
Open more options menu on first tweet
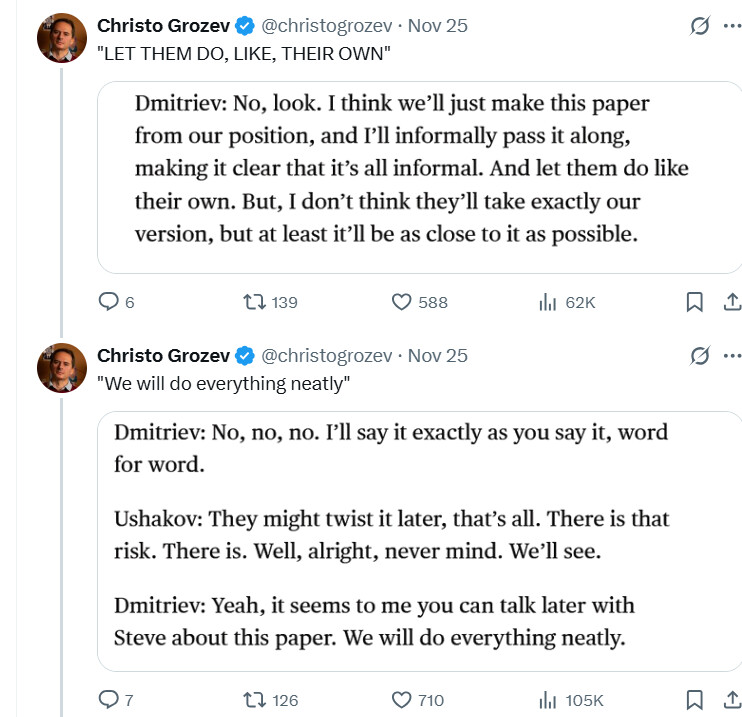coord(732,27)
